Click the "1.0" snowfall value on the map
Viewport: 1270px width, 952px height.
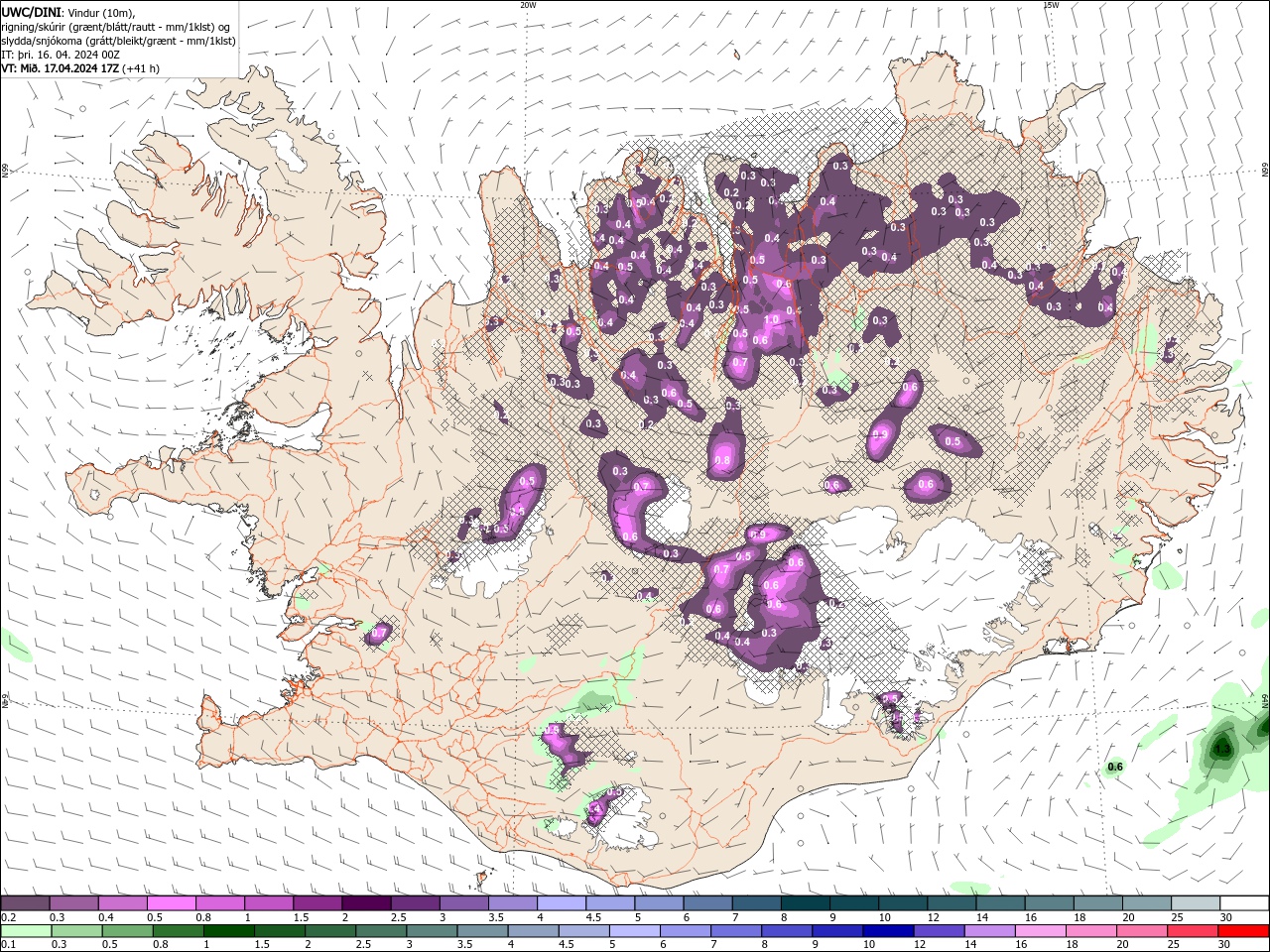(771, 320)
